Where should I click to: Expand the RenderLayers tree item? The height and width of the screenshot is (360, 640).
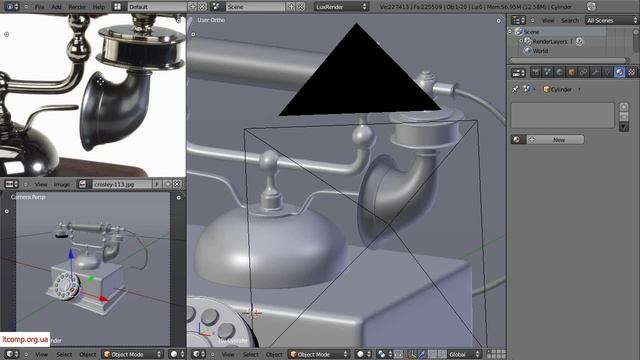point(521,41)
